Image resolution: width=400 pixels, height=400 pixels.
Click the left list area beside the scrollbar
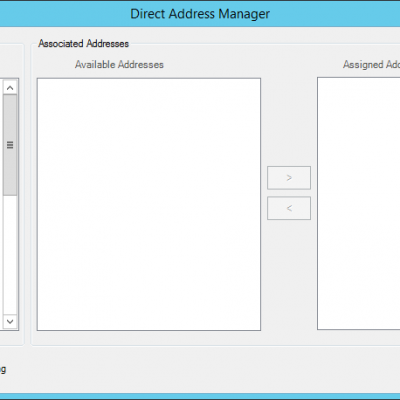(1, 204)
